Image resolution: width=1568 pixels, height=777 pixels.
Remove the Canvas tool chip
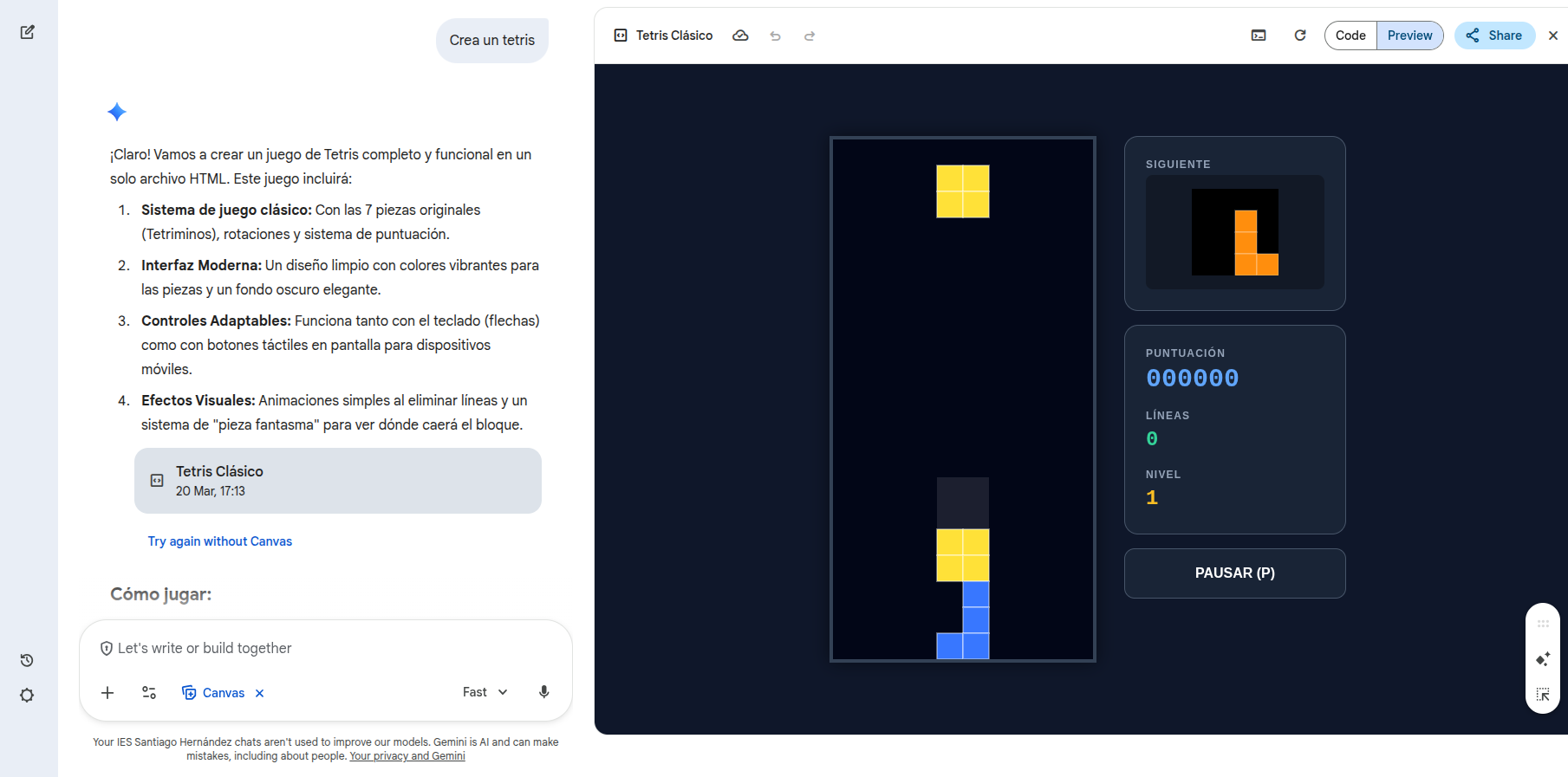pos(259,693)
